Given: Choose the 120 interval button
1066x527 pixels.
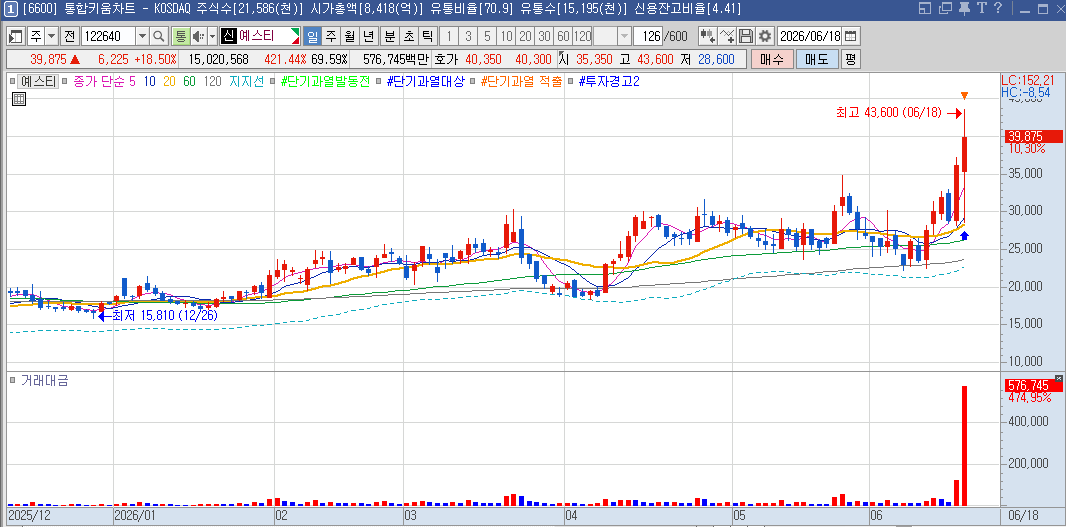Looking at the screenshot, I should click(583, 36).
